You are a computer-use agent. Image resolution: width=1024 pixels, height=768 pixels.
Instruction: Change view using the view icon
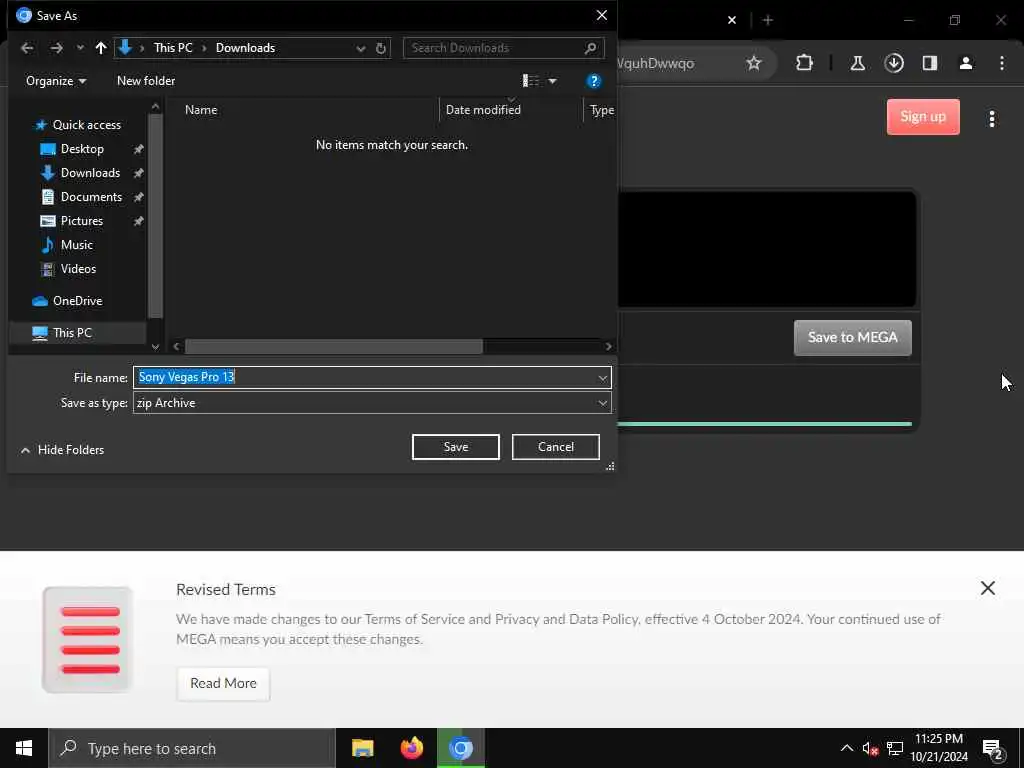point(530,81)
